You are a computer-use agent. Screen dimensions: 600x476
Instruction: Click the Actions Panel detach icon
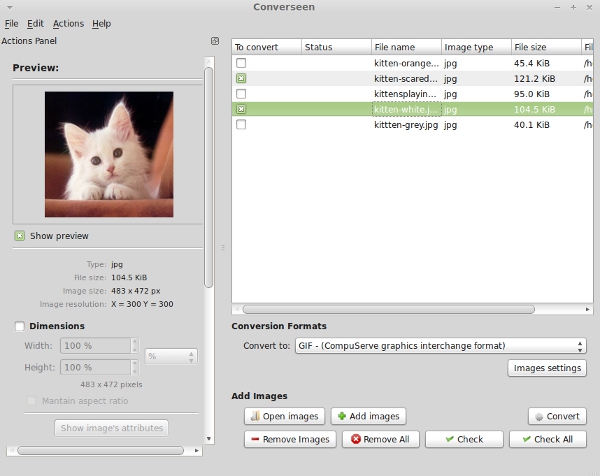click(x=215, y=41)
